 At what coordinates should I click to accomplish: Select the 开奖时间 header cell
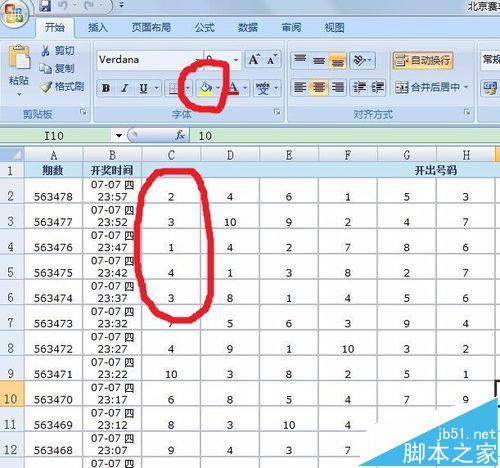112,170
